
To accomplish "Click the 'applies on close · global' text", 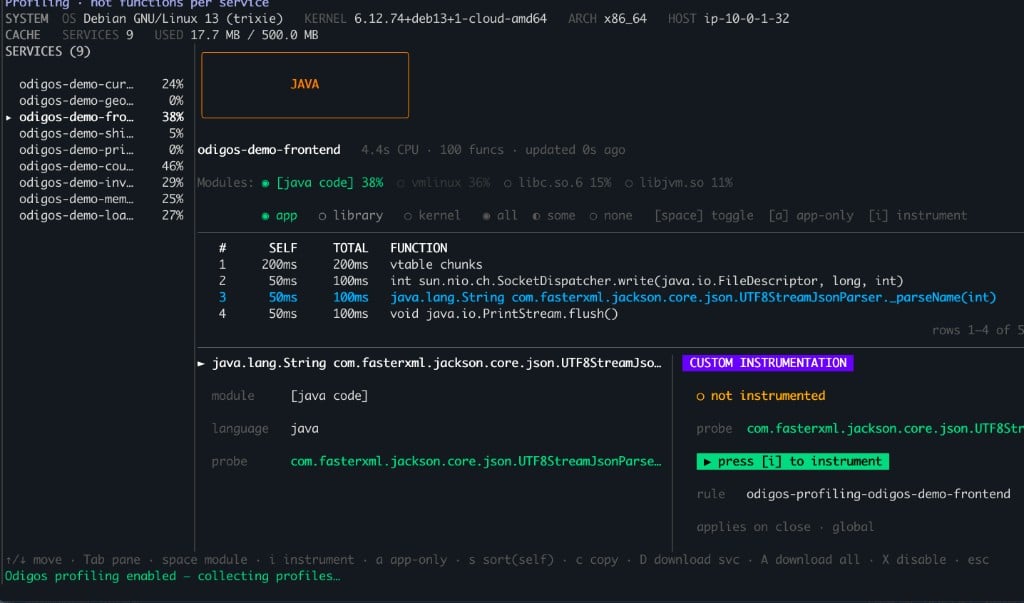I will click(785, 527).
